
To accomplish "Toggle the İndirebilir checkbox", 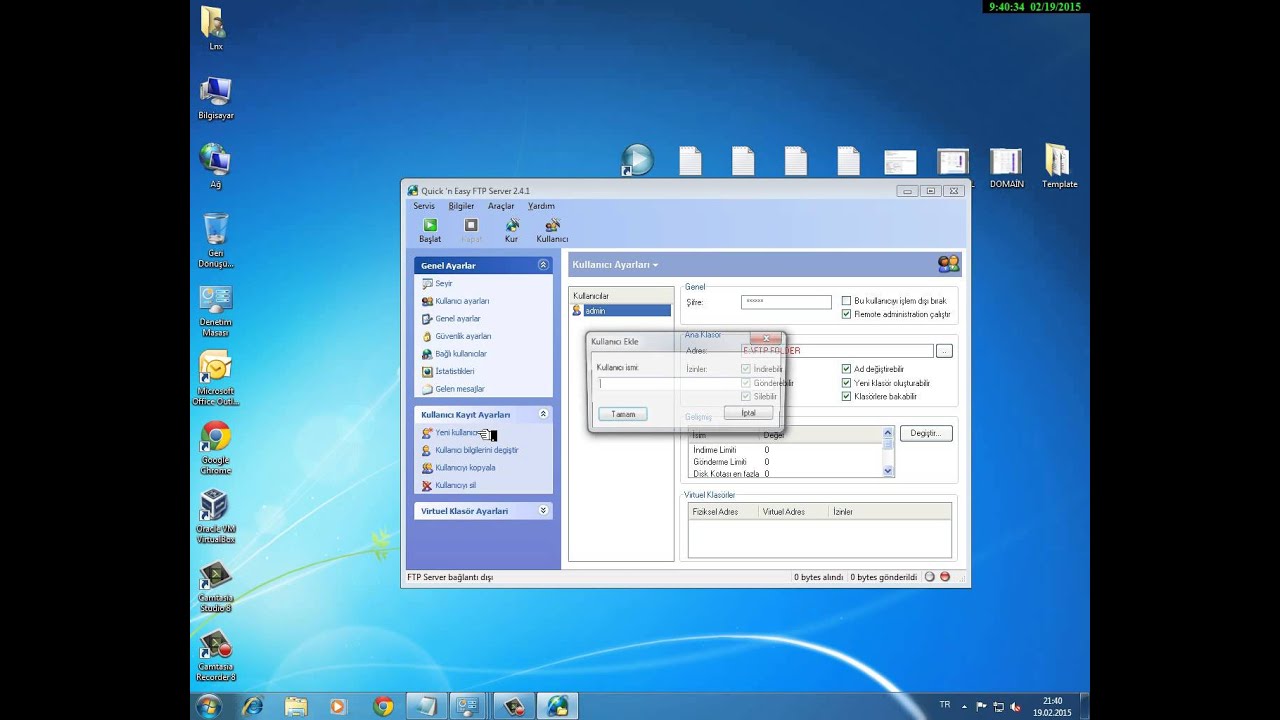I will click(746, 369).
